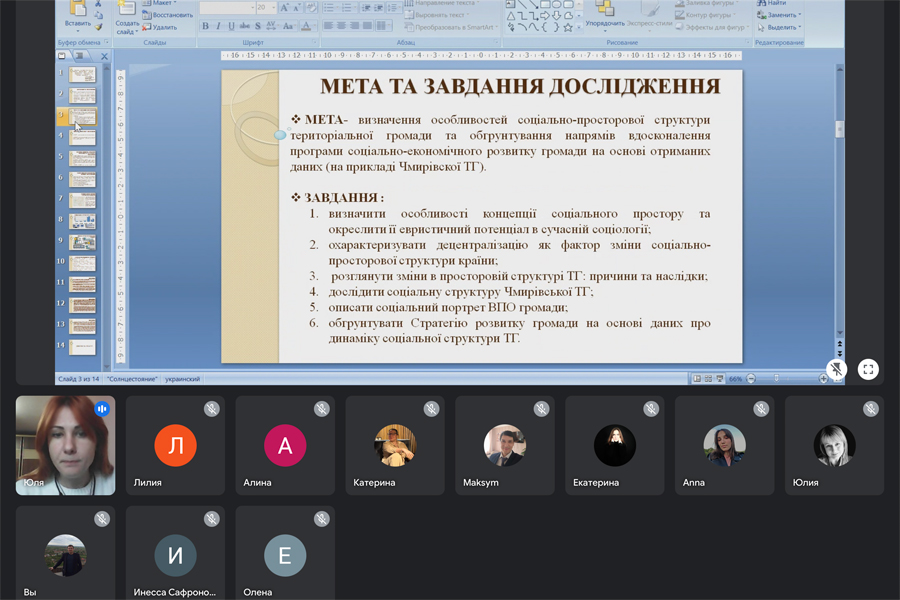Click the Italic formatting icon in ribbon
Image resolution: width=900 pixels, height=600 pixels.
(x=218, y=26)
